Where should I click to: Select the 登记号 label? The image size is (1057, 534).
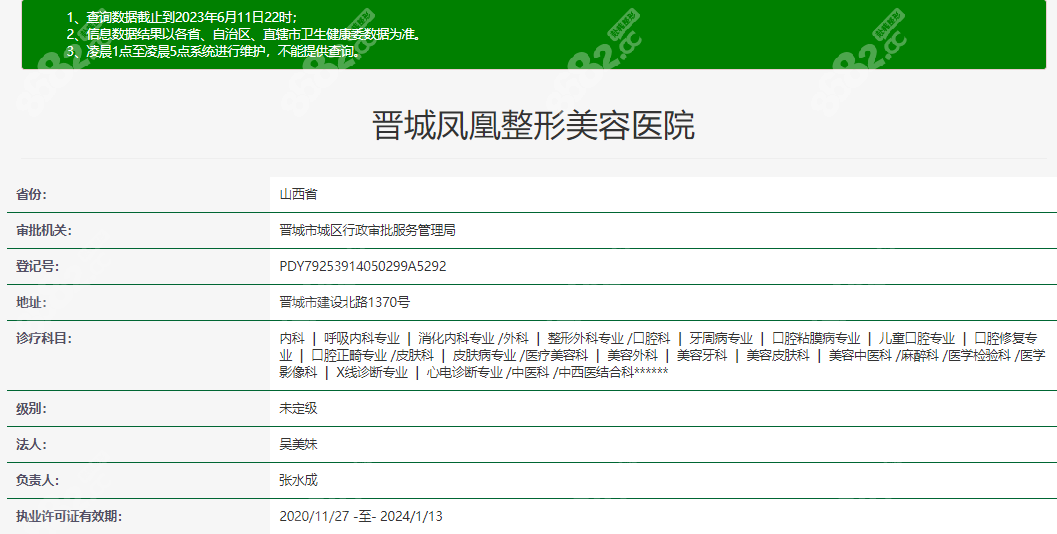click(x=37, y=266)
